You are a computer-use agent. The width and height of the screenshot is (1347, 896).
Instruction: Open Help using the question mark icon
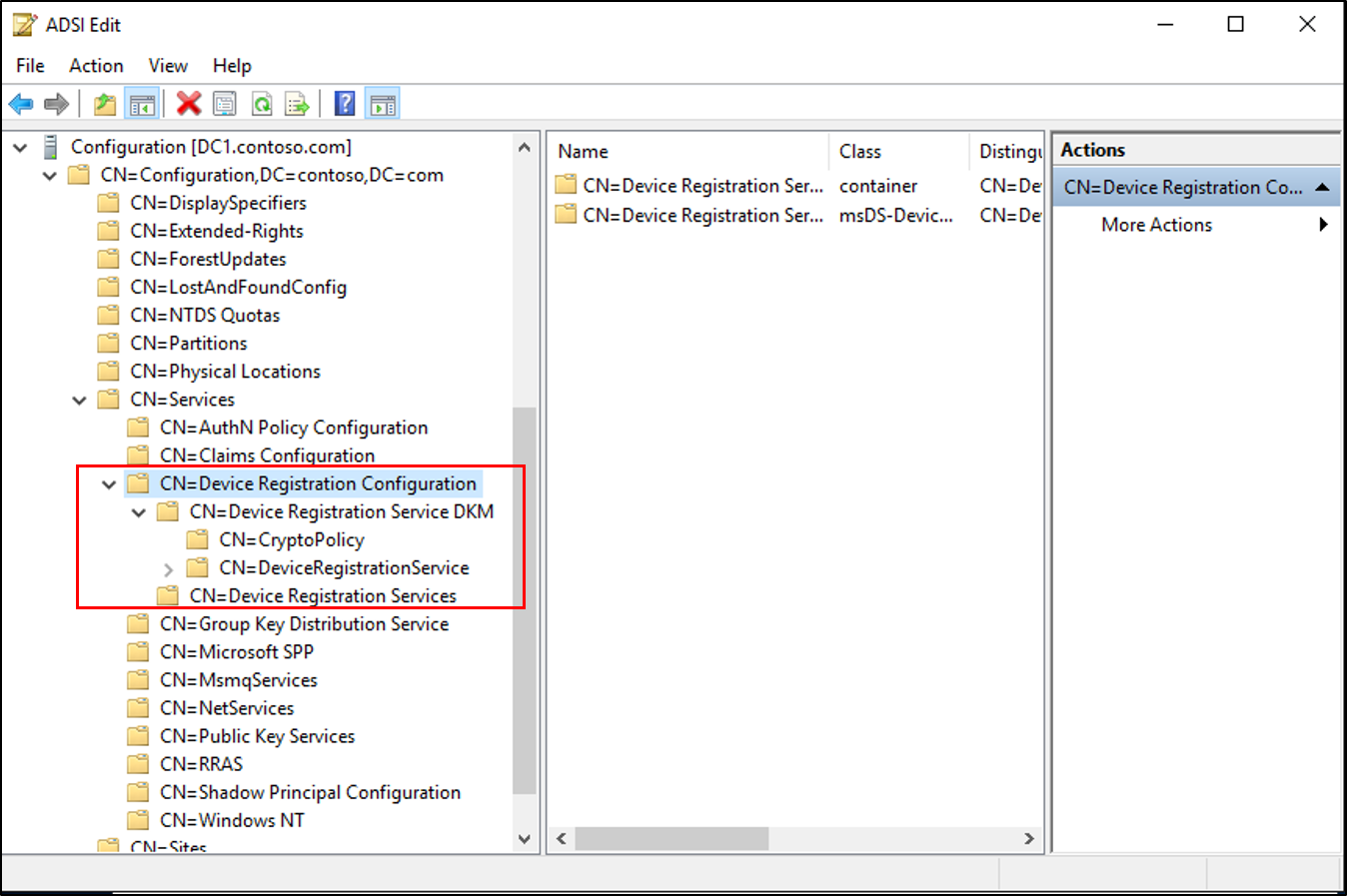pyautogui.click(x=343, y=103)
